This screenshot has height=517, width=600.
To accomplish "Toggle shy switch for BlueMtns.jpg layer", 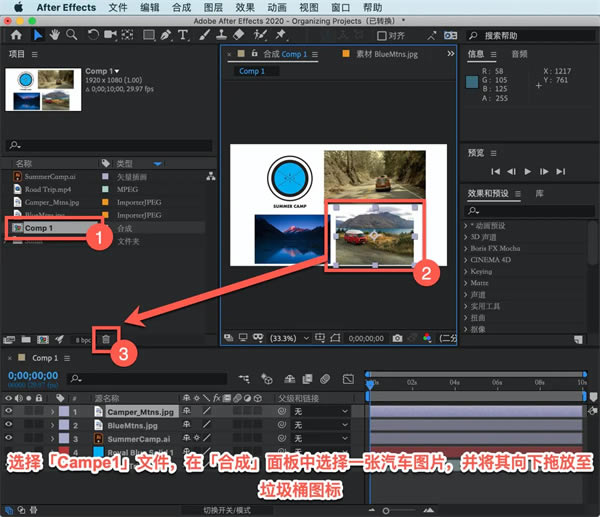I will (186, 424).
